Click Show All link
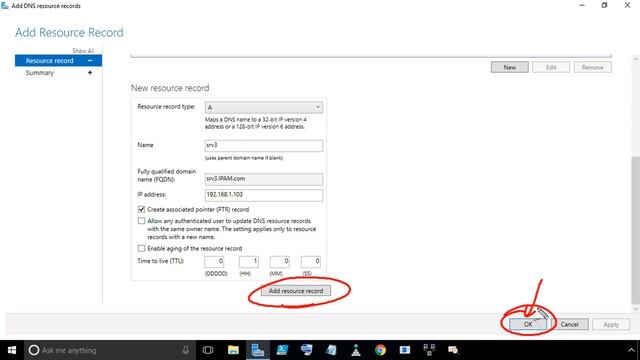This screenshot has height=360, width=640. coord(83,51)
